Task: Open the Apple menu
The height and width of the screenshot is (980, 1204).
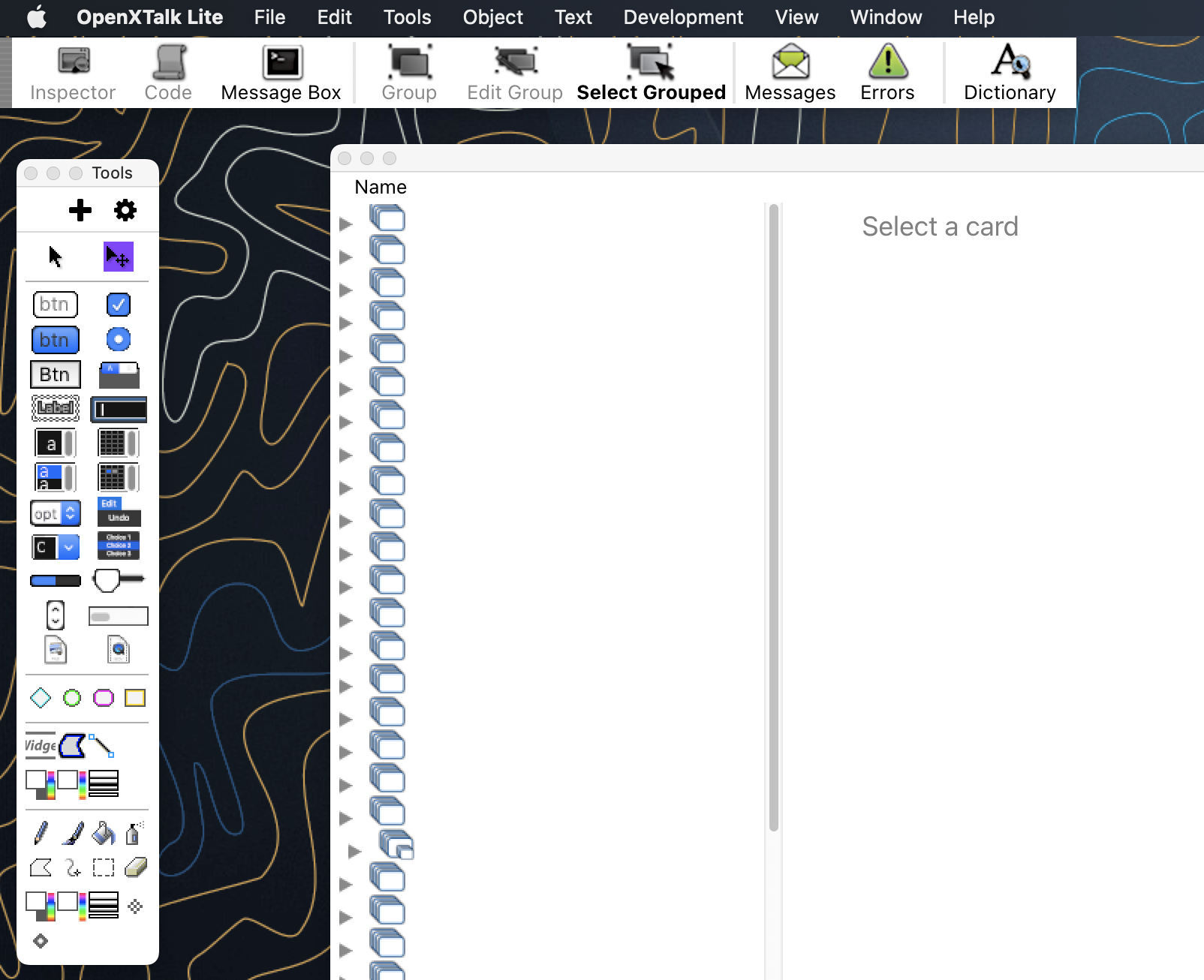Action: tap(37, 17)
